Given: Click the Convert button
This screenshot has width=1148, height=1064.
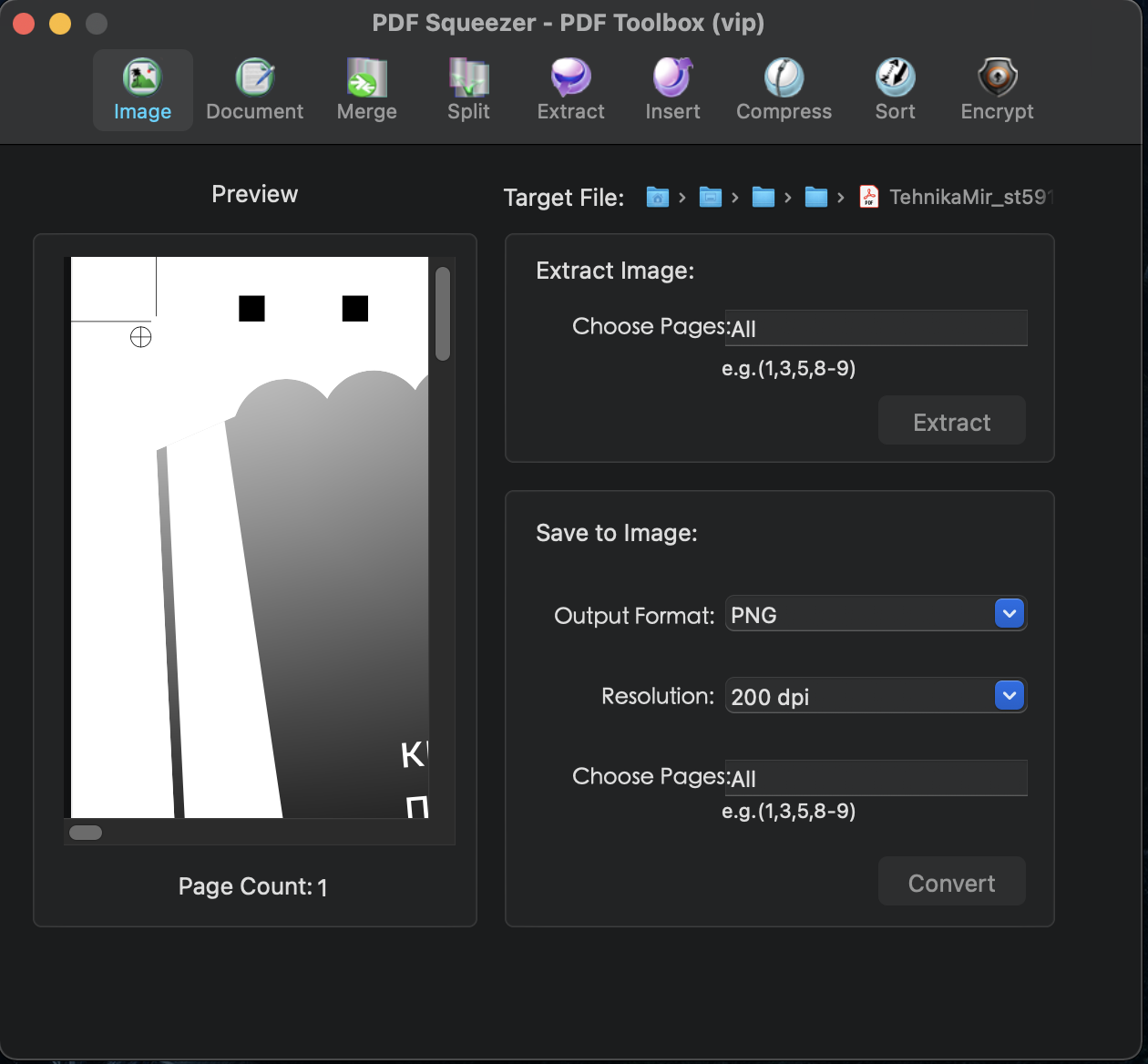Looking at the screenshot, I should (951, 881).
